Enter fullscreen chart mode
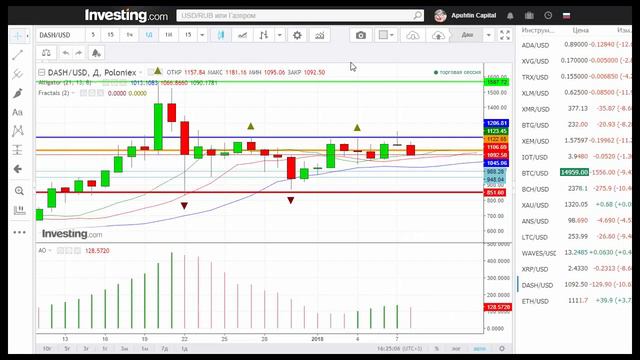This screenshot has height=360, width=640. point(505,35)
